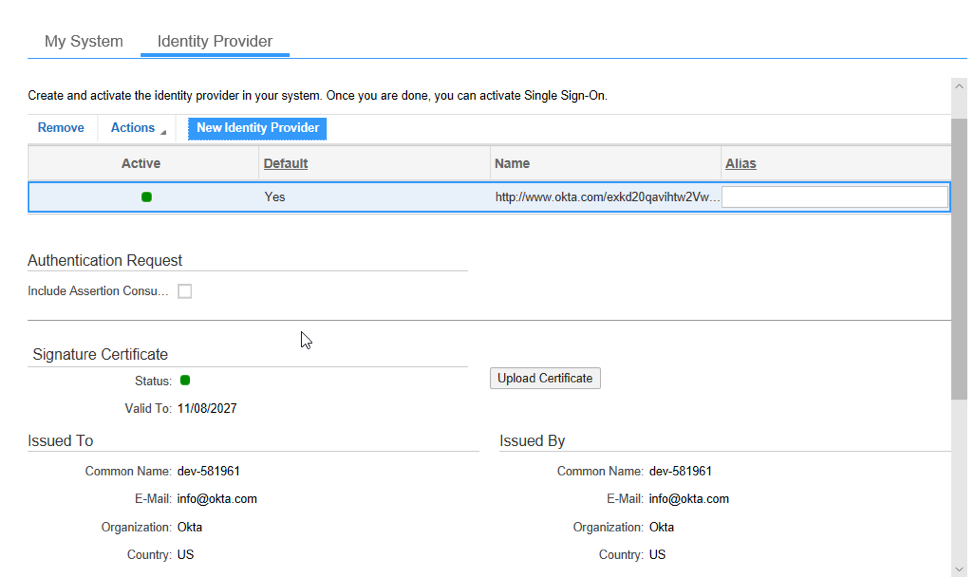Click the info@okta.com email under Issued By

[689, 498]
